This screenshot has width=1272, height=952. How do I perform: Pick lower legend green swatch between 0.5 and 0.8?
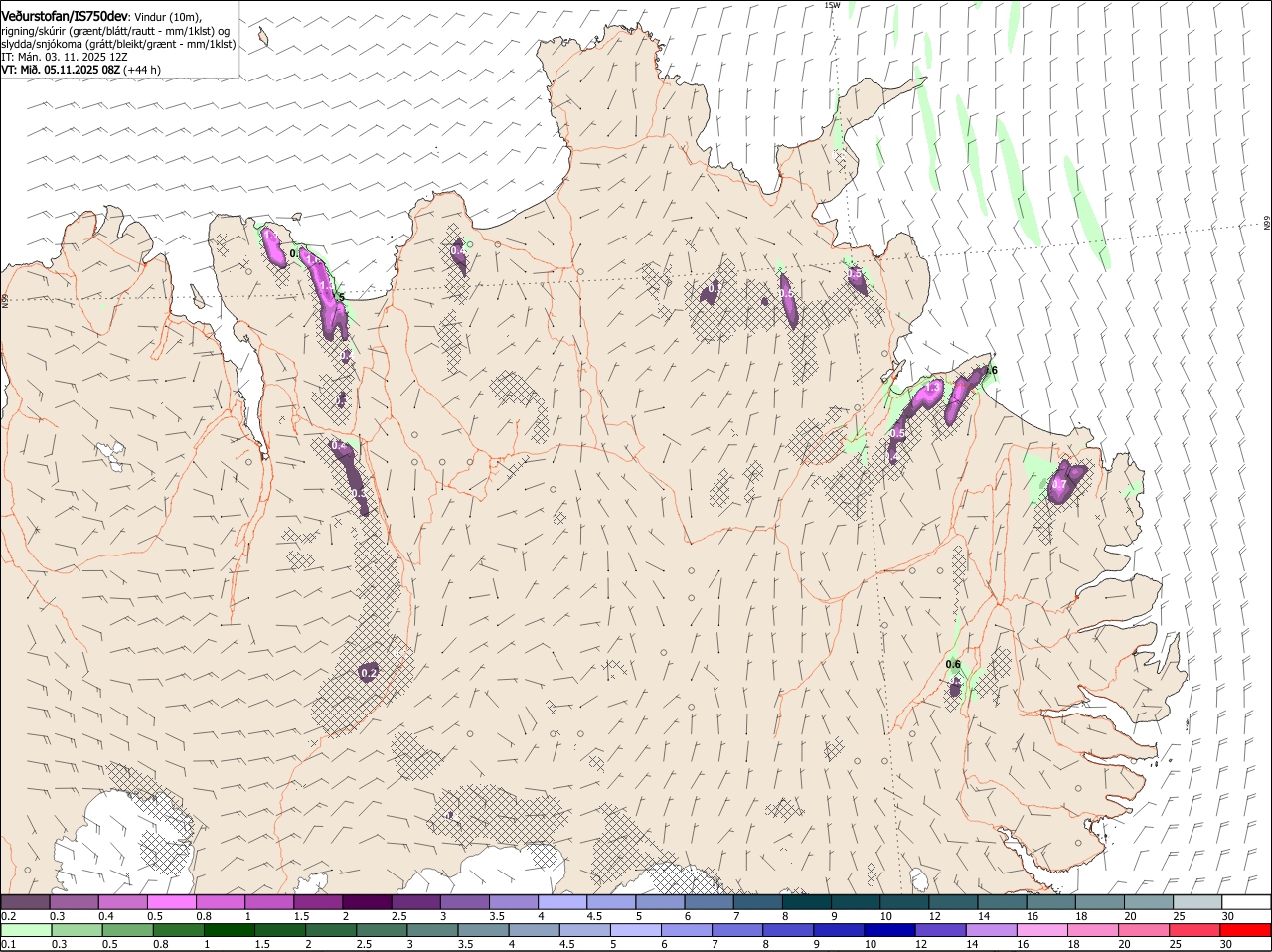[127, 930]
